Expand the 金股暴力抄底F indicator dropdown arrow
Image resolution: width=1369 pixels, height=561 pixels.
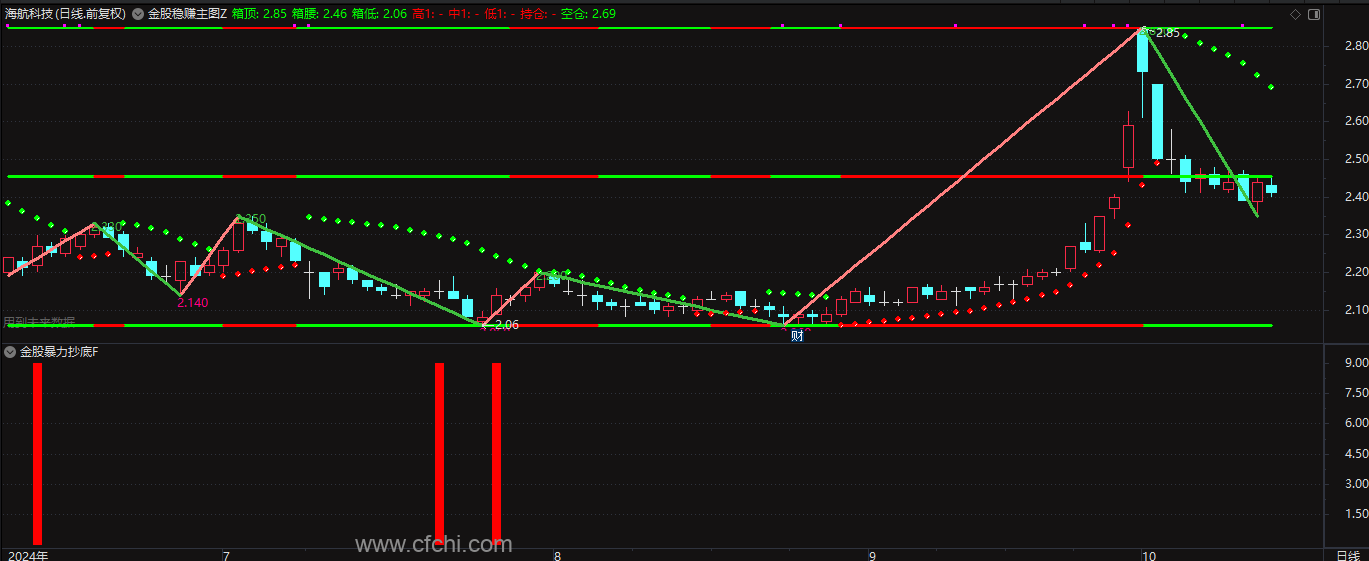coord(10,352)
